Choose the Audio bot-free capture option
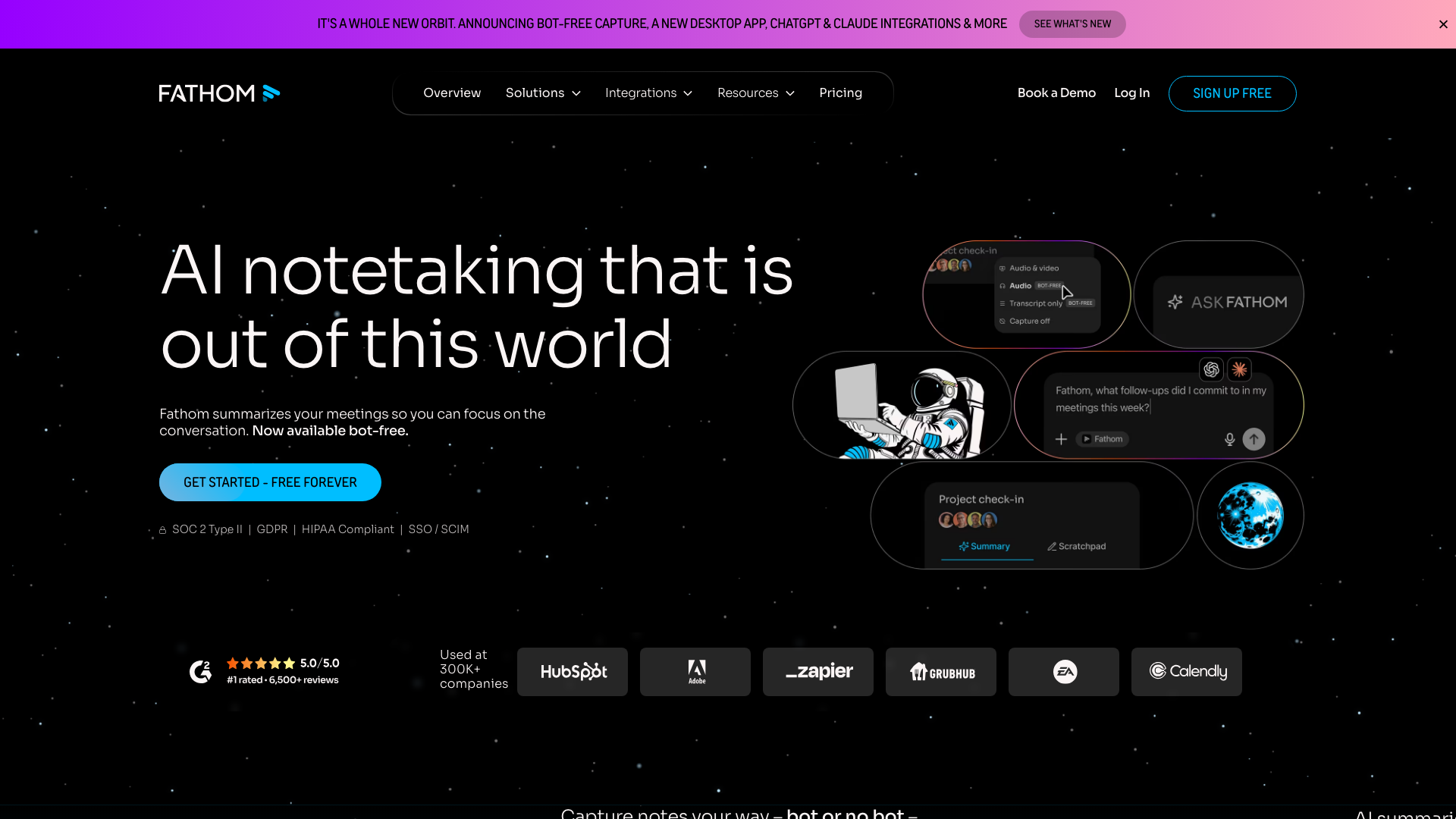Image resolution: width=1456 pixels, height=819 pixels. [1031, 286]
